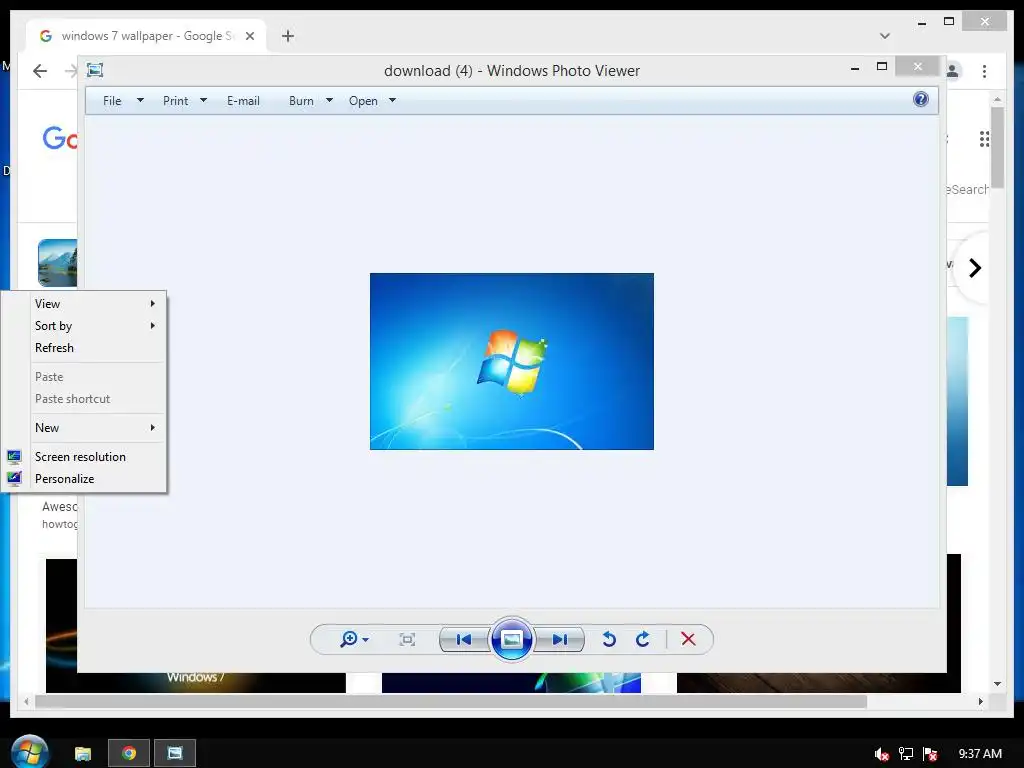Image resolution: width=1024 pixels, height=768 pixels.
Task: Expand the File dropdown arrow
Action: (x=140, y=101)
